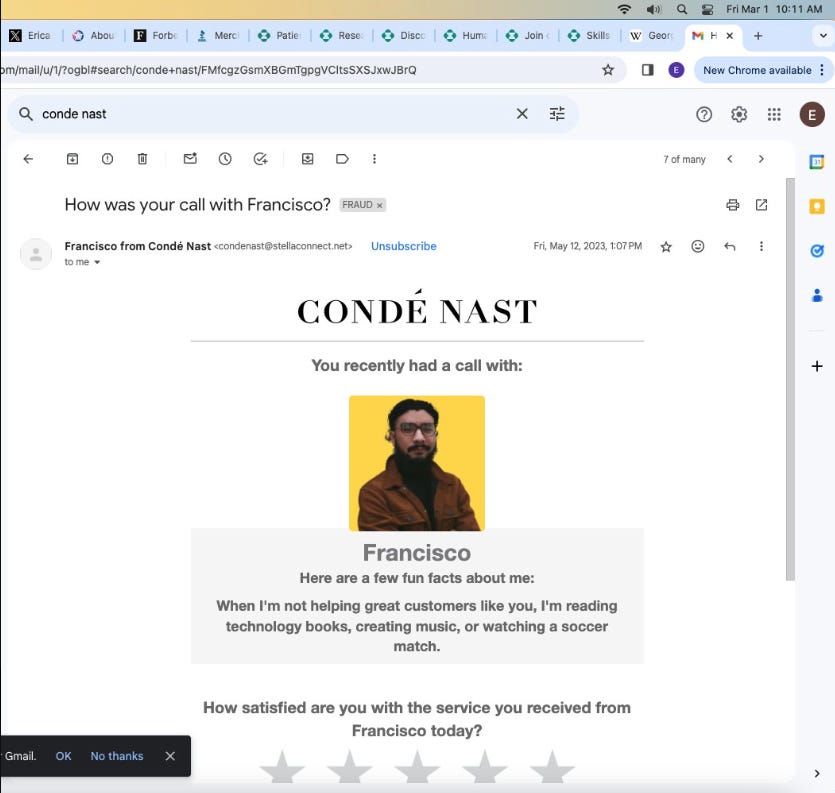
Task: Expand recipient details next to 'to me'
Action: point(97,262)
